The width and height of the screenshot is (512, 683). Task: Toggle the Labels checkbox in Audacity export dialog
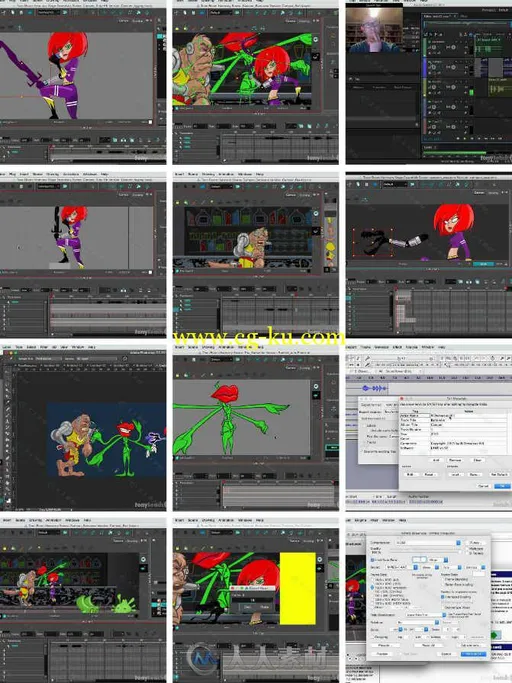pos(364,426)
